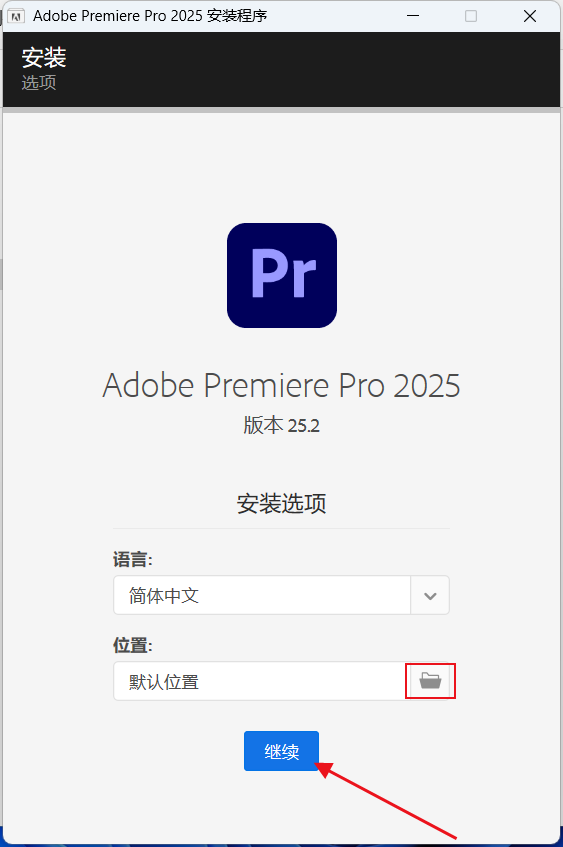The width and height of the screenshot is (563, 847).
Task: Minimize the installer window
Action: click(413, 16)
